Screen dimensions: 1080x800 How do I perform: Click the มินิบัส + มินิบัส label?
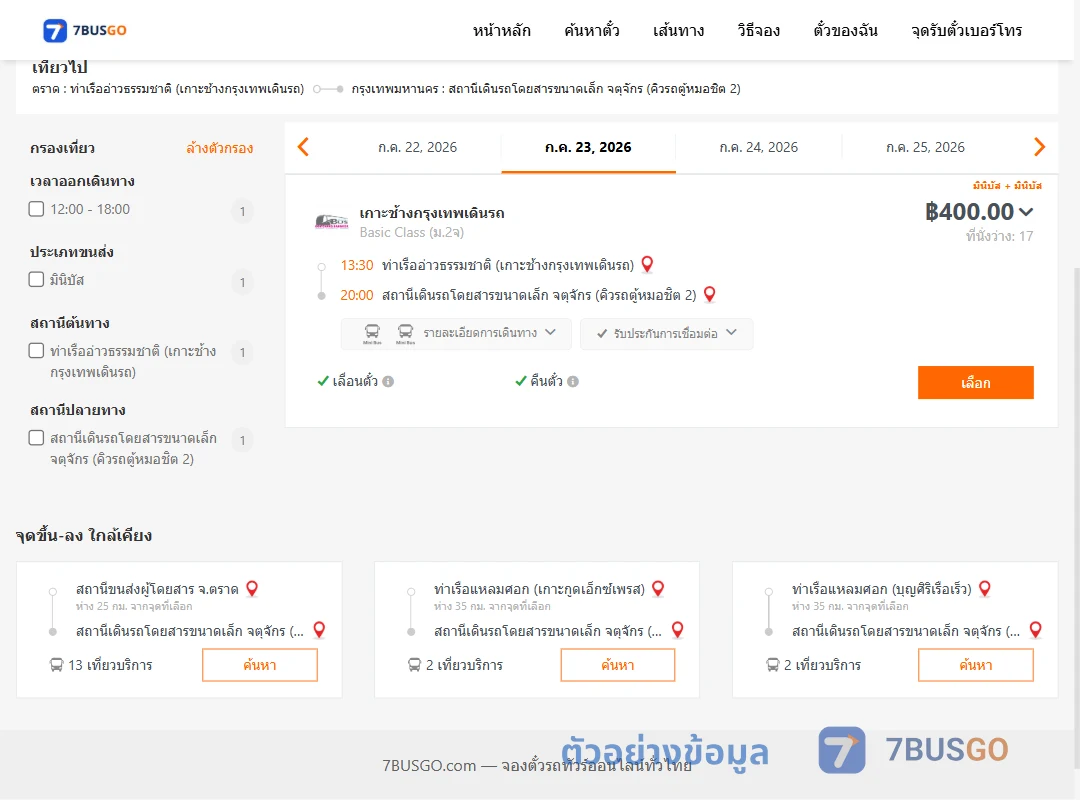[1007, 185]
